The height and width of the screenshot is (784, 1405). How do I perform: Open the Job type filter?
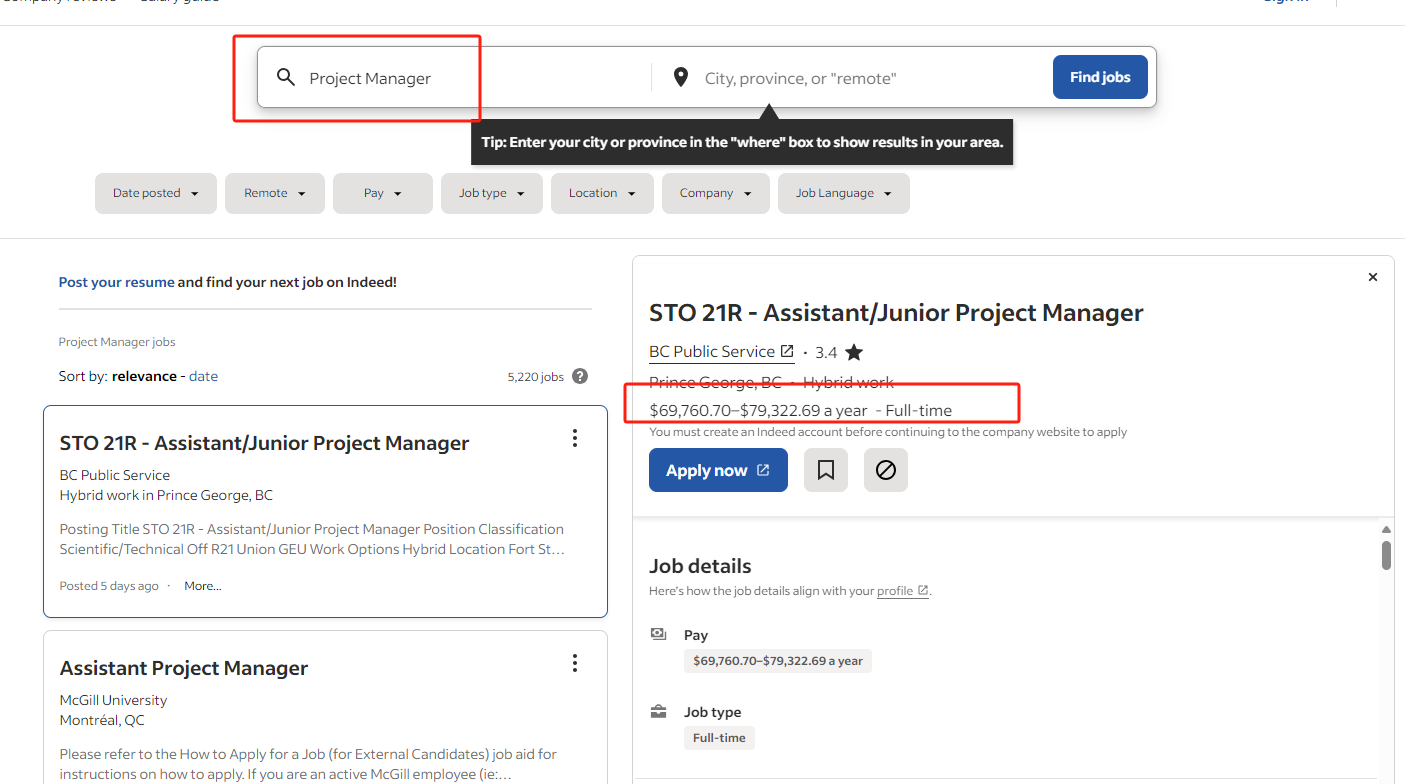point(492,193)
